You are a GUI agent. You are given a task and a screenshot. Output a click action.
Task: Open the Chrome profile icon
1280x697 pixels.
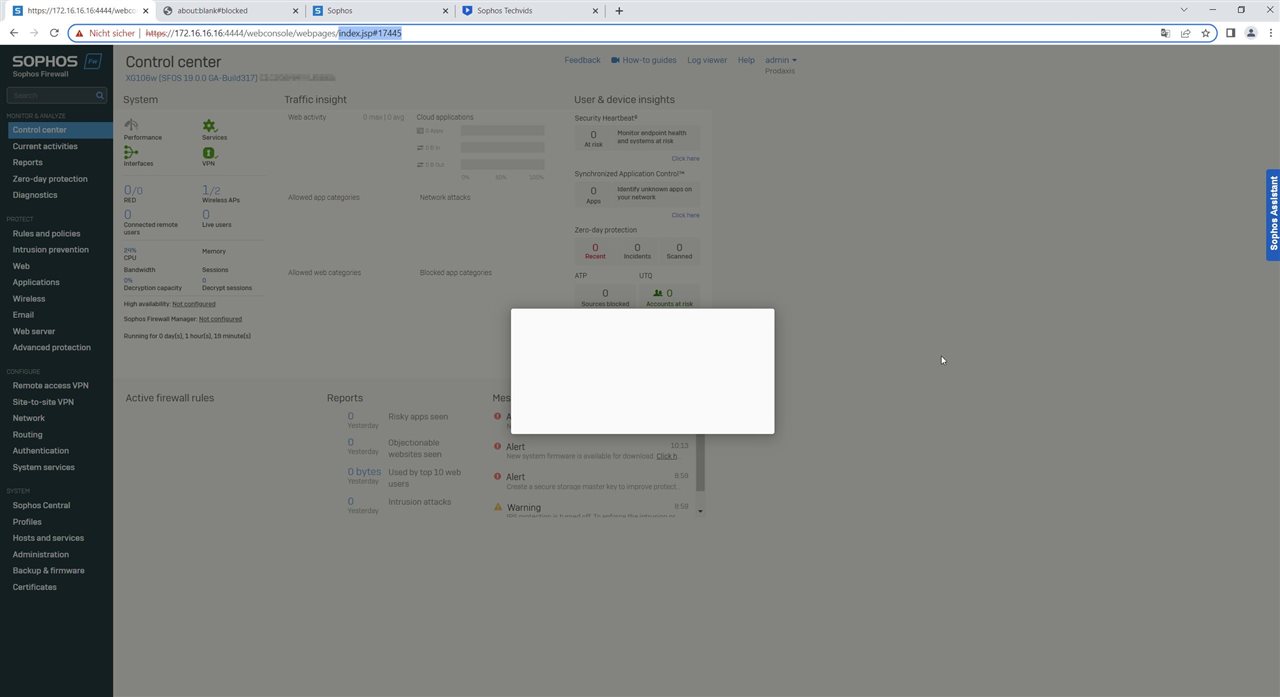(x=1249, y=33)
